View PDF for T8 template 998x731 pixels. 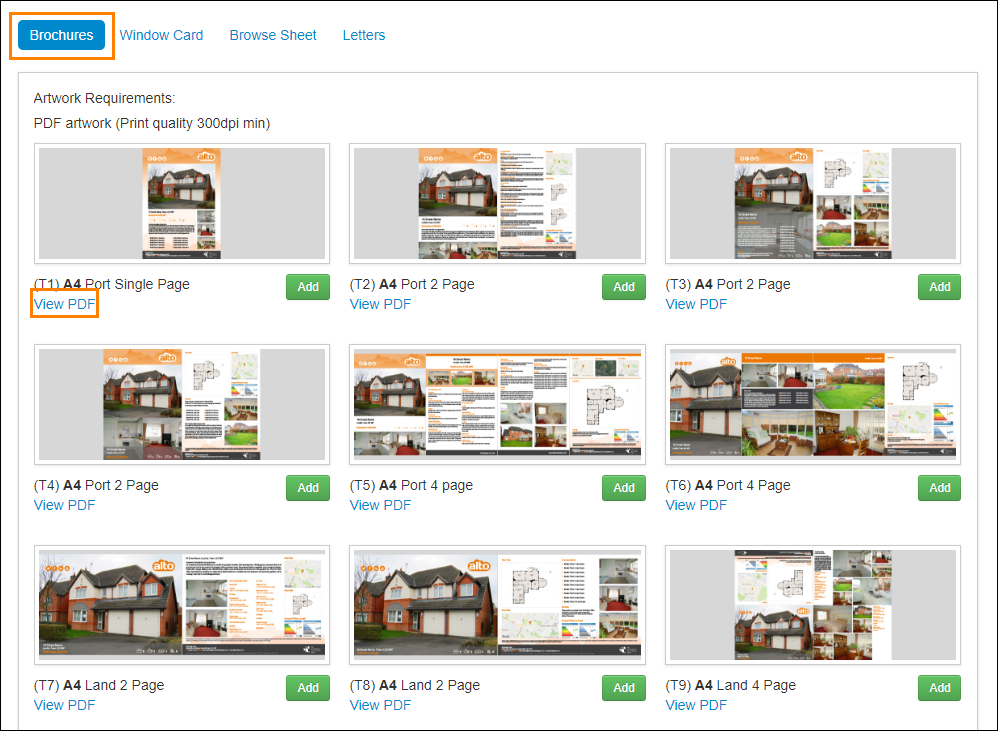[380, 705]
